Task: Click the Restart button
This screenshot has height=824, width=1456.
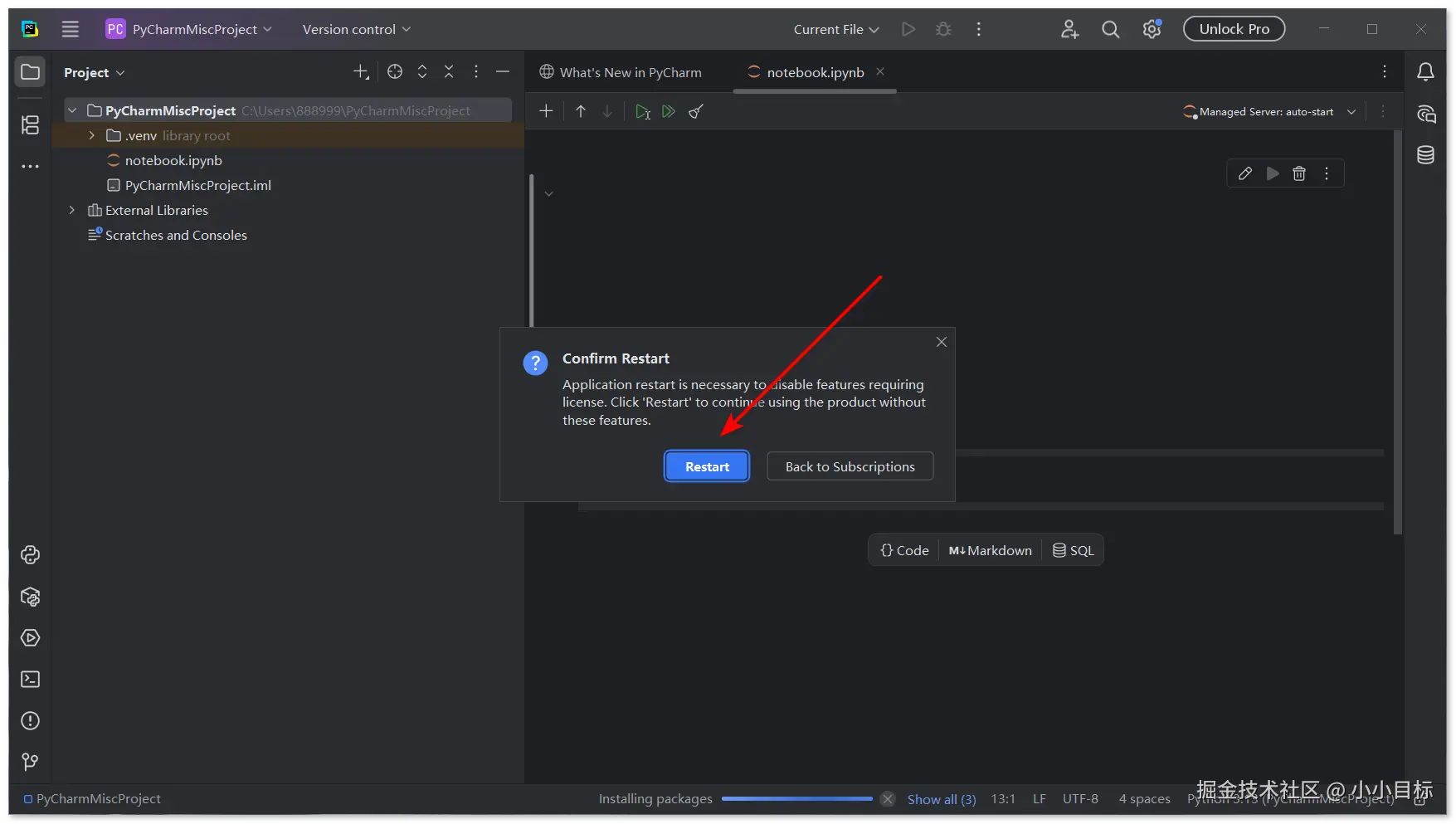Action: [x=707, y=466]
